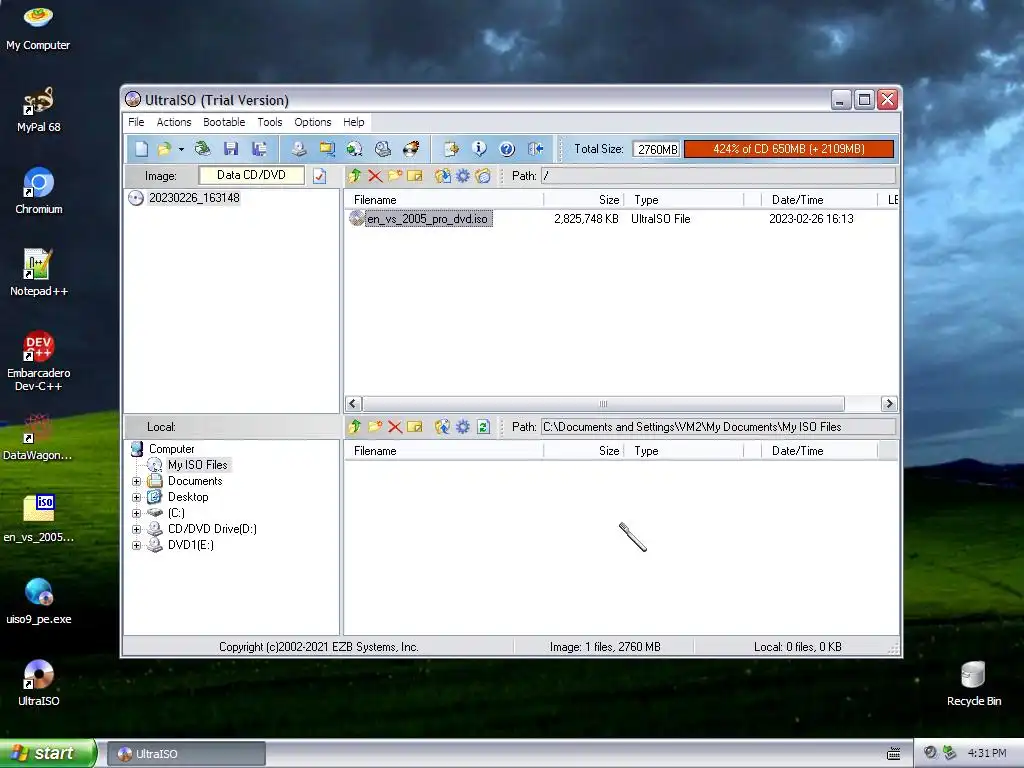
Task: Open the Actions menu
Action: click(174, 122)
